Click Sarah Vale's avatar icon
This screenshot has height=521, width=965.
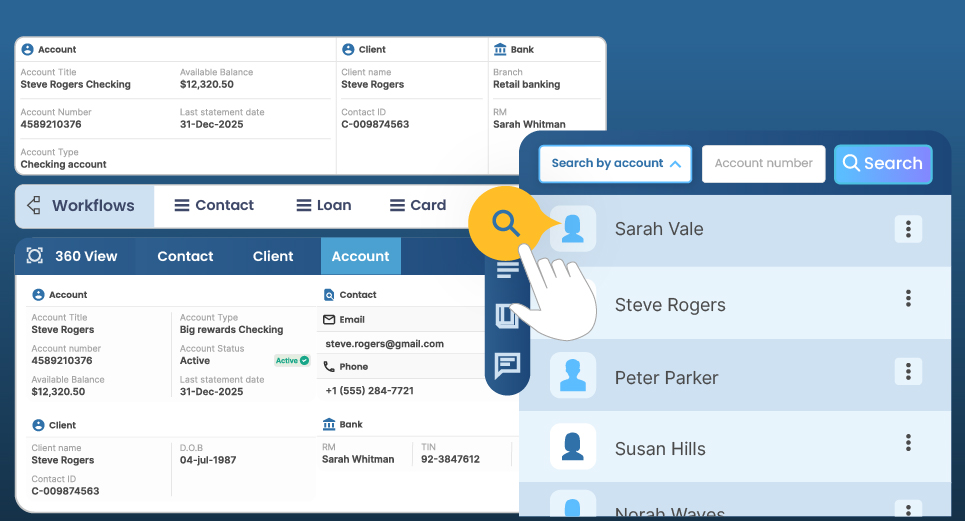[x=572, y=229]
